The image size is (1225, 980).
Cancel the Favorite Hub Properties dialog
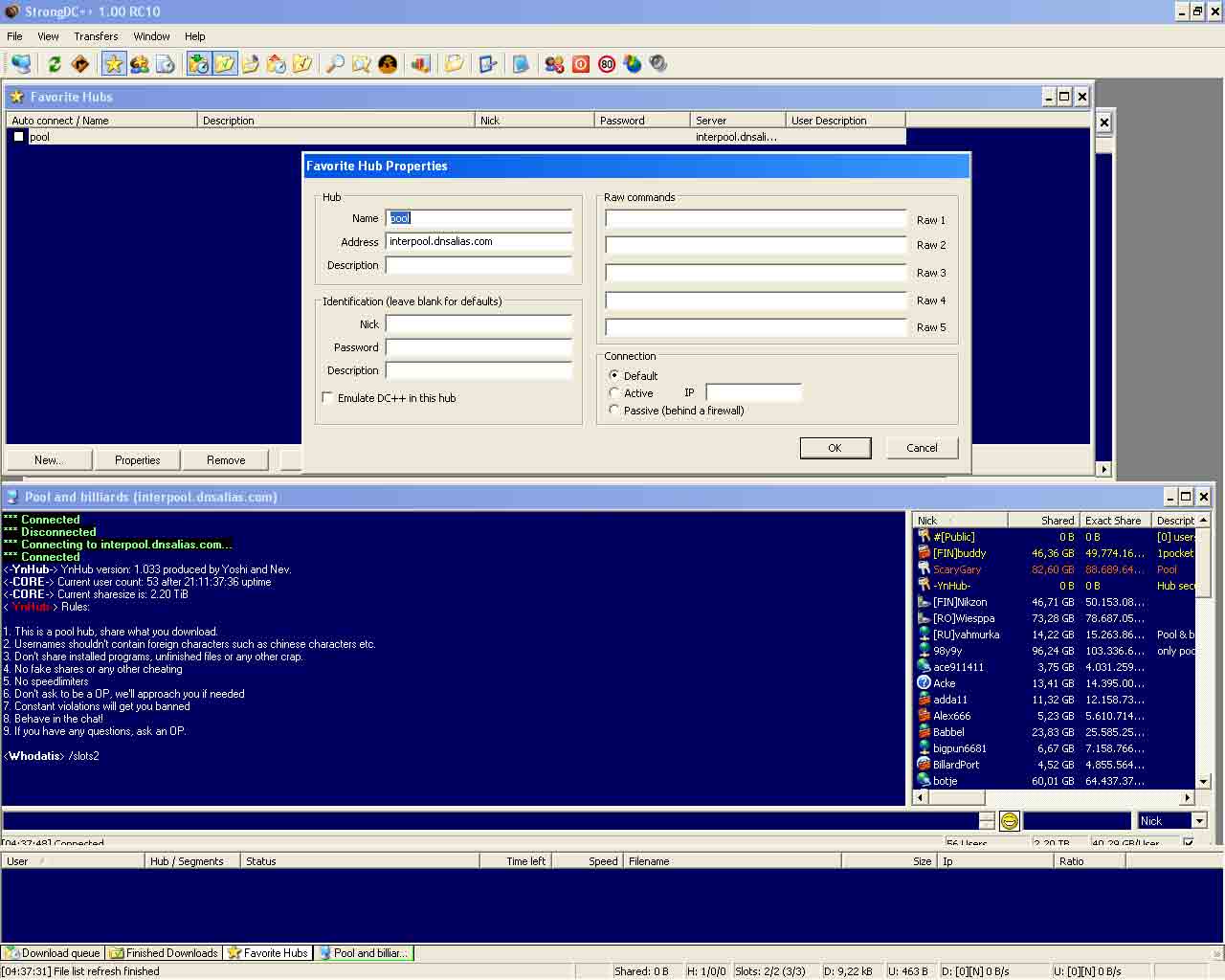tap(922, 448)
